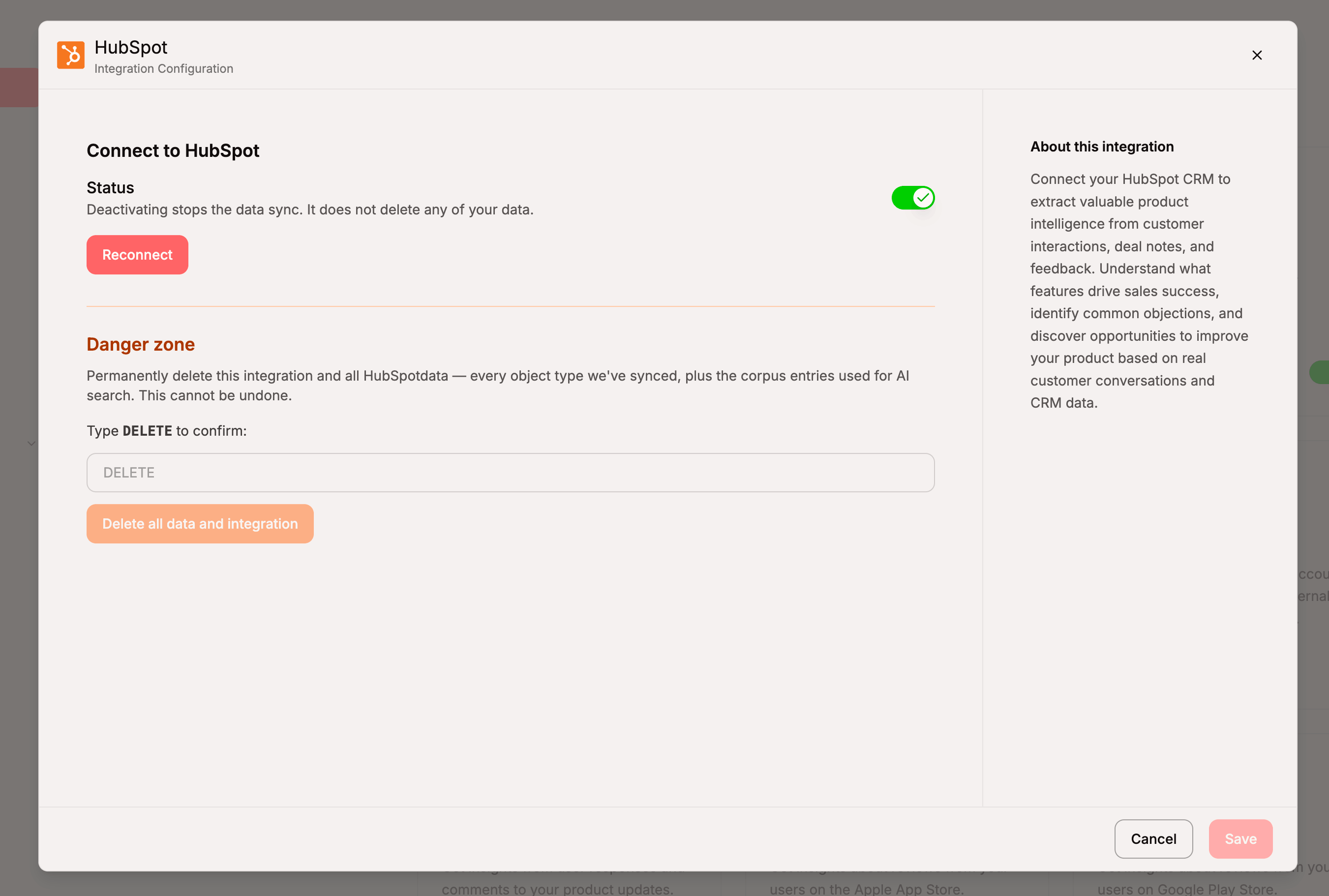1329x896 pixels.
Task: Click the Integration Configuration subtitle
Action: (x=163, y=68)
